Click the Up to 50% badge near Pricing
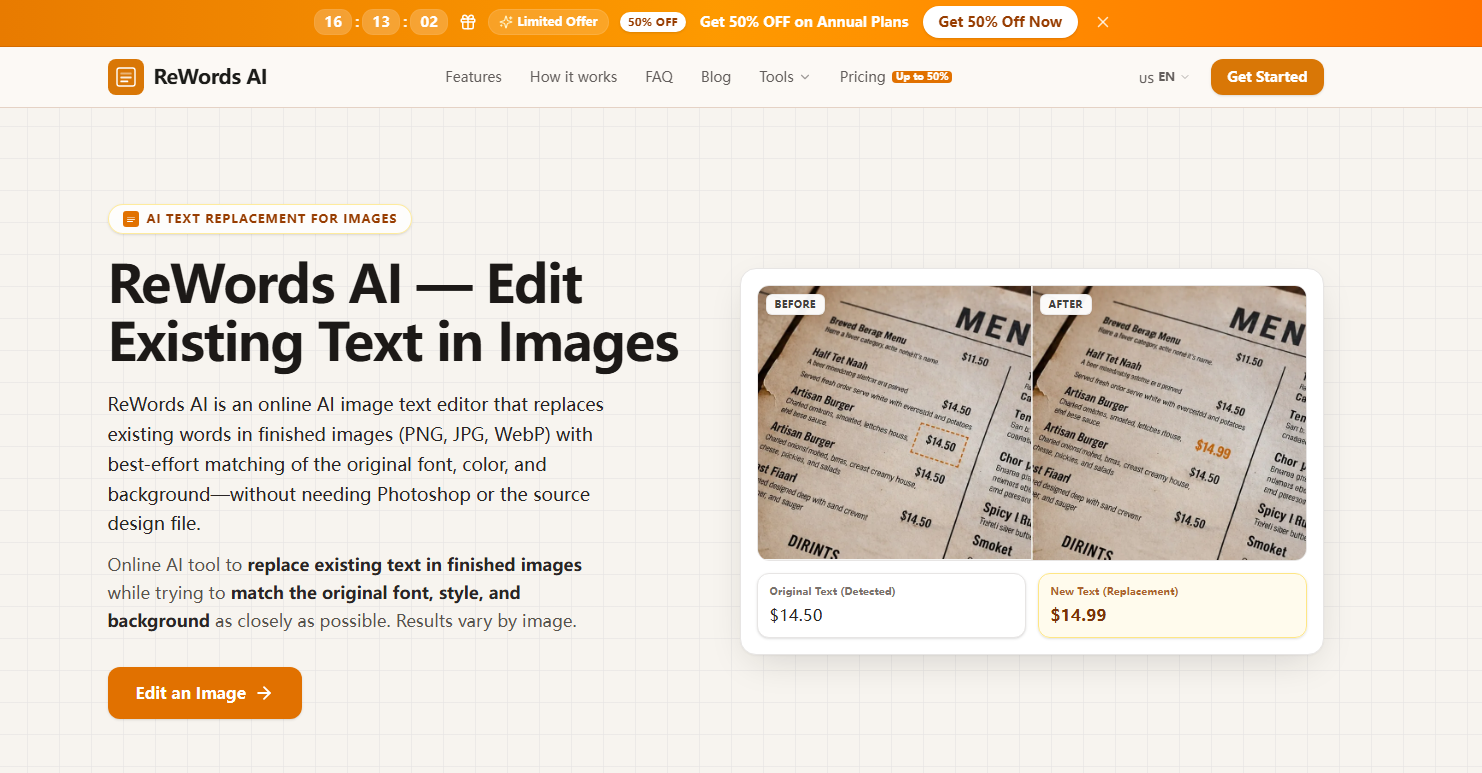Viewport: 1482px width, 773px height. pyautogui.click(x=922, y=77)
